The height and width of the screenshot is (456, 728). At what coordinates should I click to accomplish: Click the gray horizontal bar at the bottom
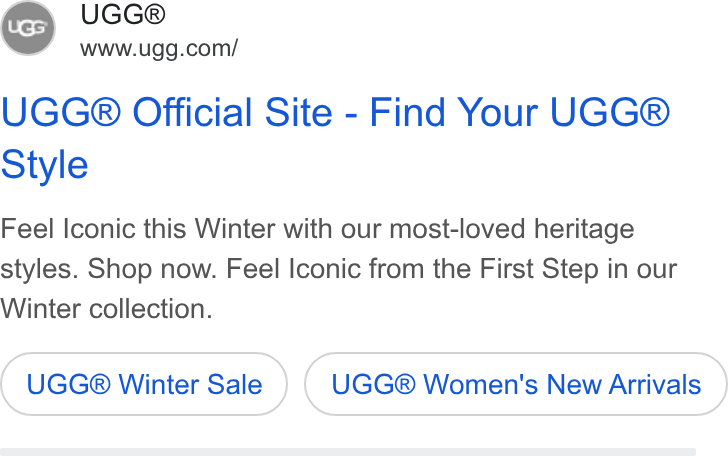pos(348,452)
